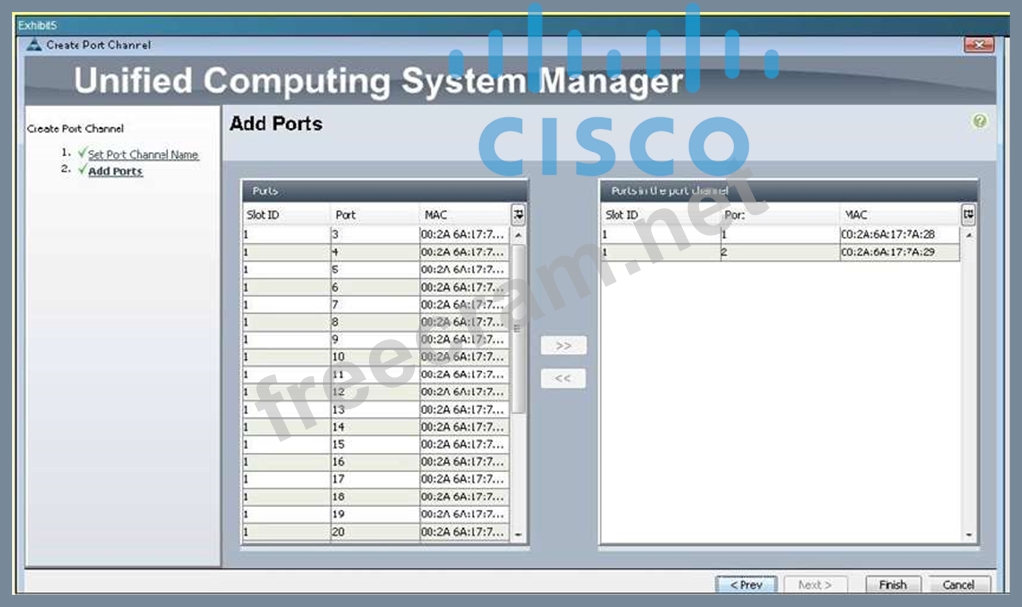Open column options icon in Ports table
The height and width of the screenshot is (607, 1022).
point(518,215)
